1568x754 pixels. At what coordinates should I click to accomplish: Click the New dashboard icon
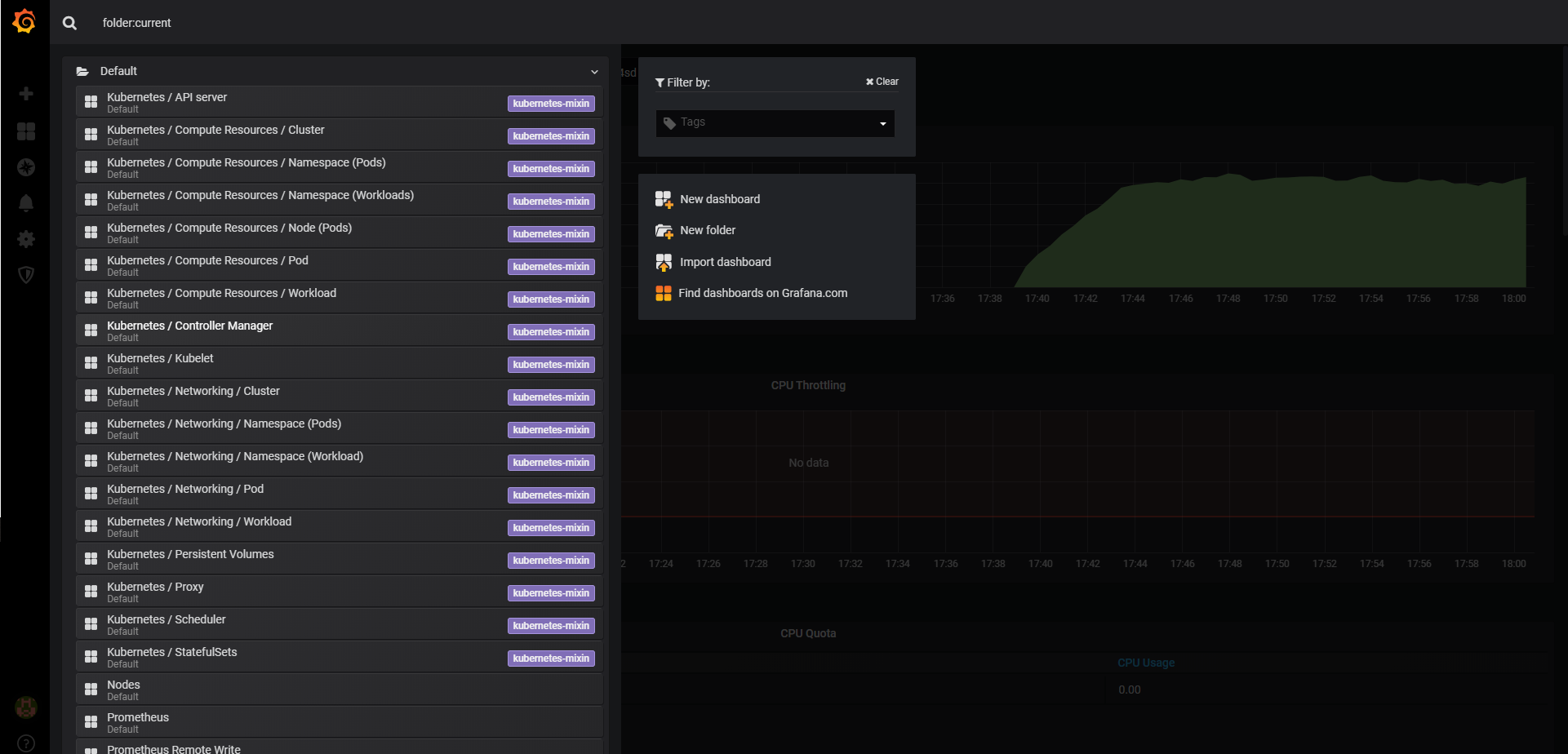coord(664,199)
